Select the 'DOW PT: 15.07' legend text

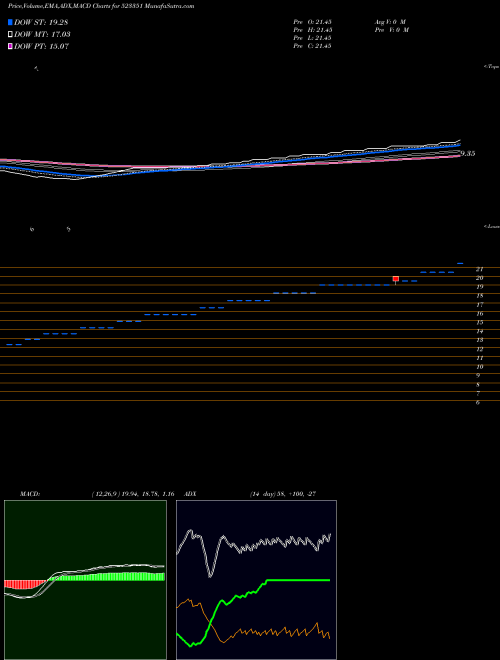(x=41, y=46)
